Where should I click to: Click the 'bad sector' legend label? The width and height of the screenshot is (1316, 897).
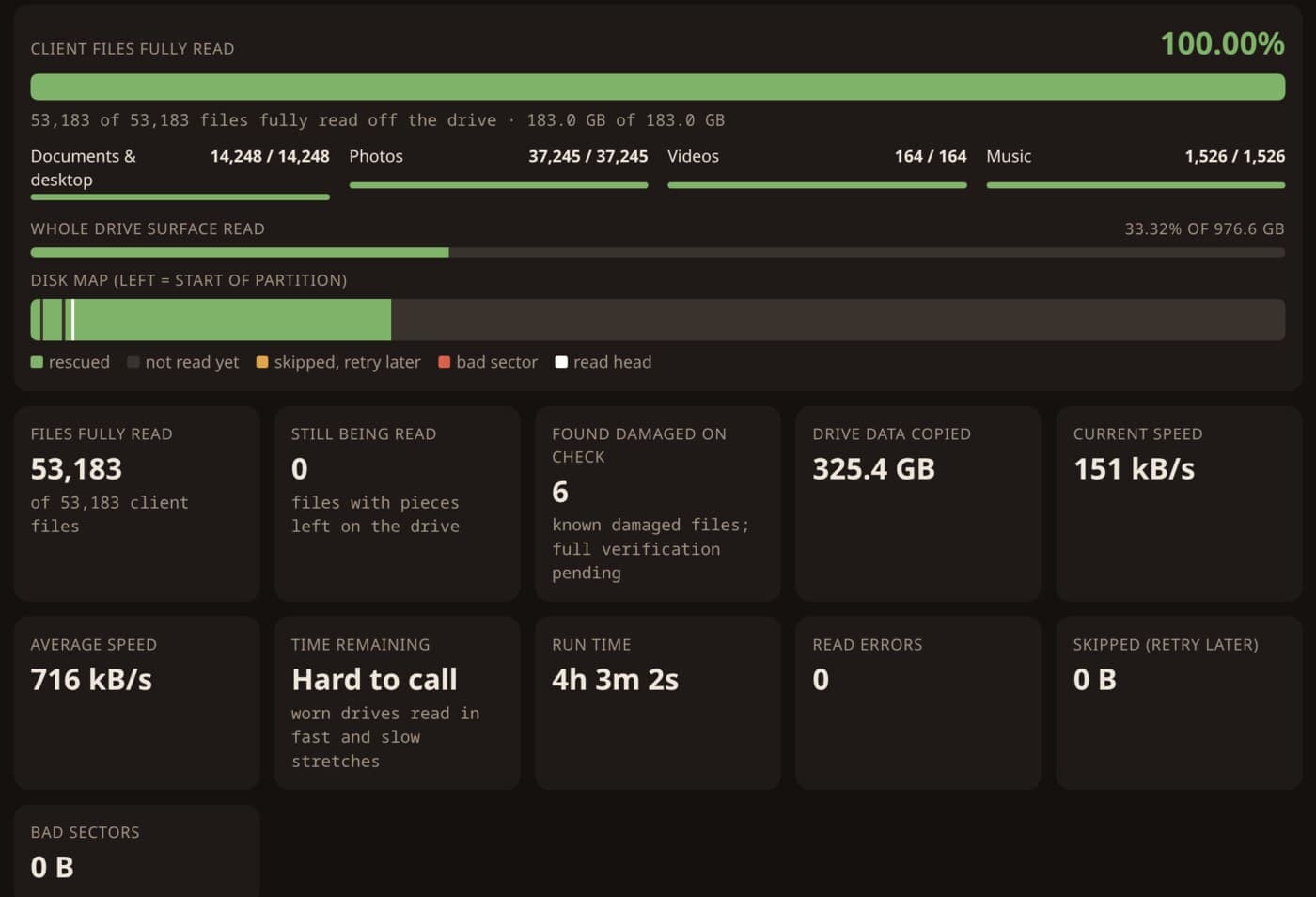[x=496, y=362]
